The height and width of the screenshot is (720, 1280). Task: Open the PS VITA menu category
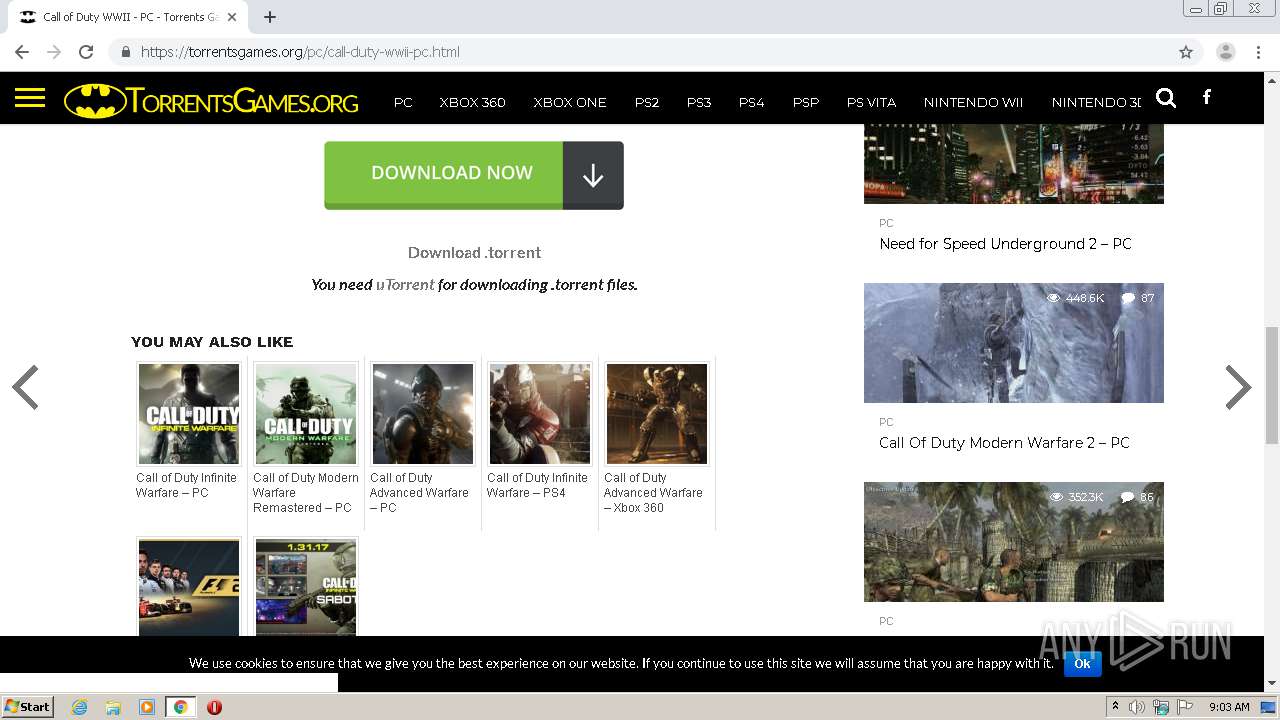tap(871, 102)
